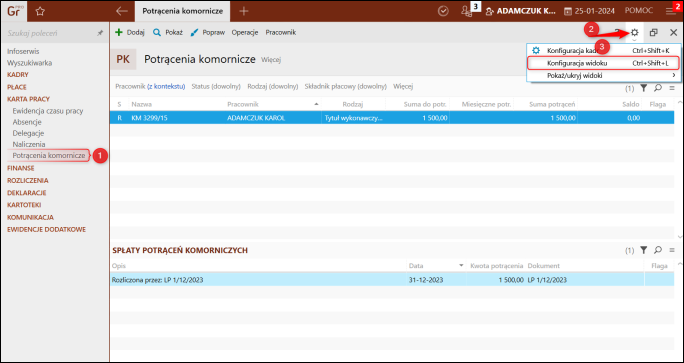Go back using the left arrow
Viewport: 684px width, 363px height.
pos(122,11)
